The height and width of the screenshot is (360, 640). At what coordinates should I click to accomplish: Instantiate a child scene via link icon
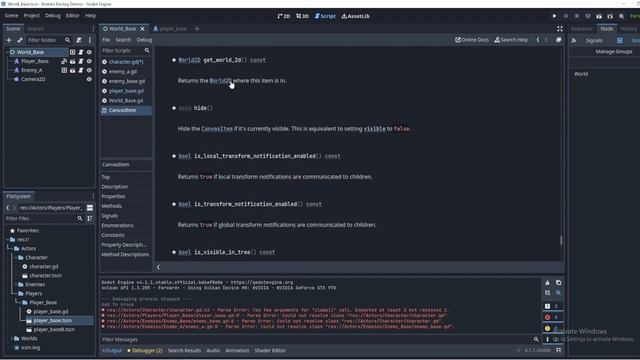pos(20,40)
